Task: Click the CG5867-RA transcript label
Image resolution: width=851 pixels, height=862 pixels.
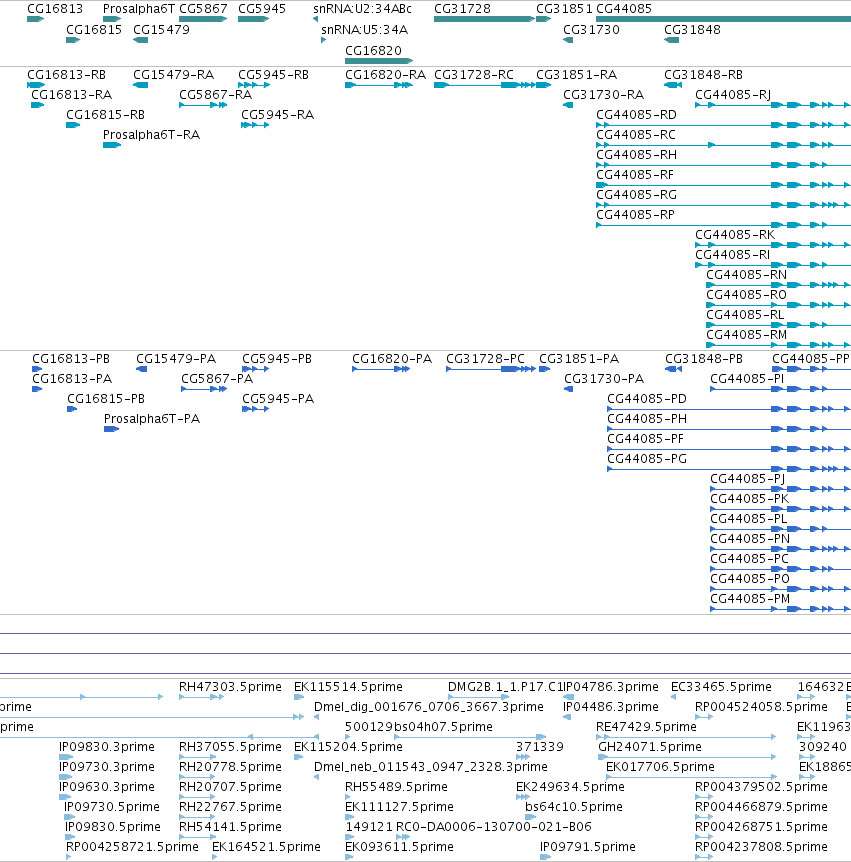Action: (215, 95)
